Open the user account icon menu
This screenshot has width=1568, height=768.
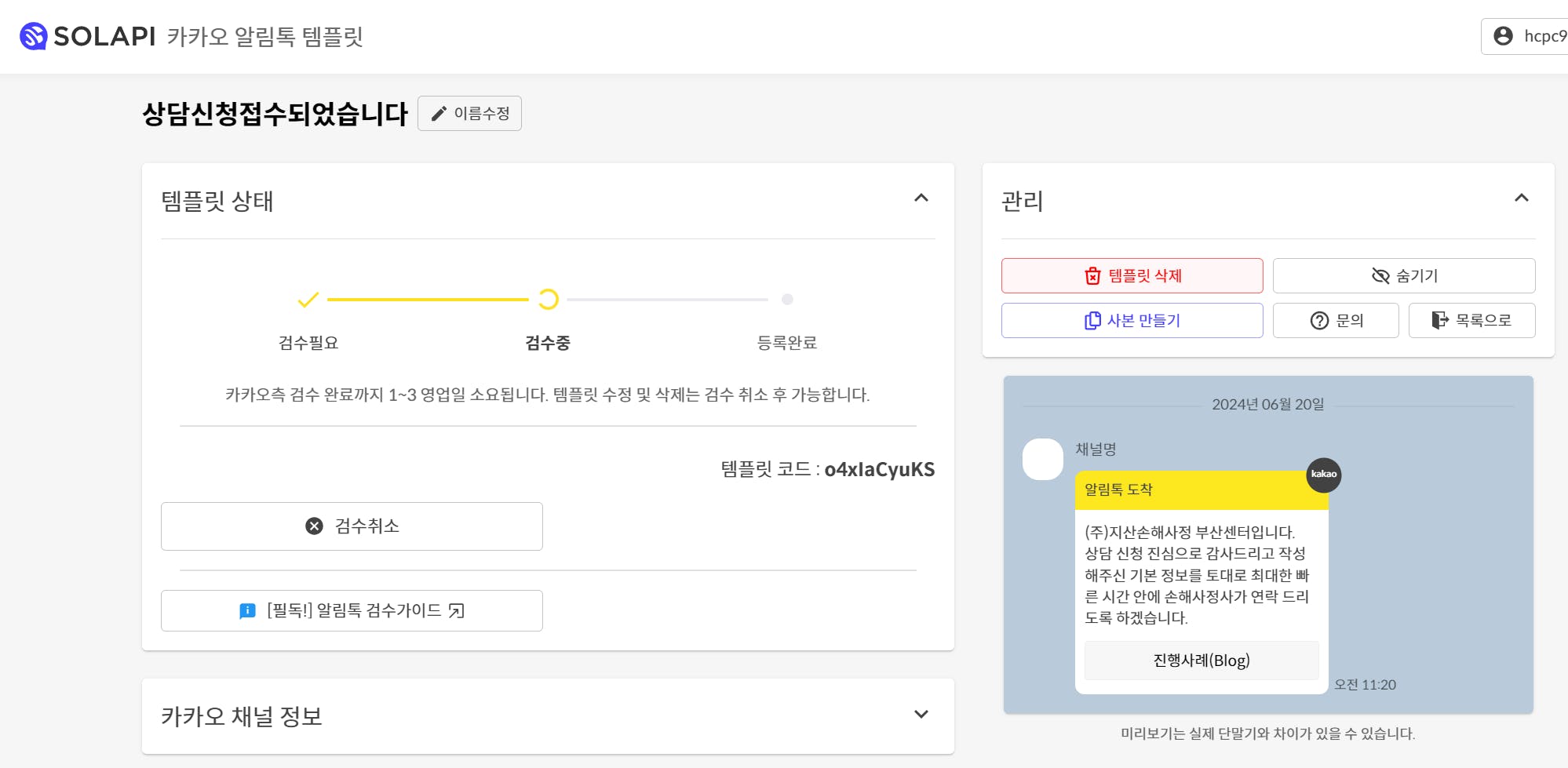click(x=1503, y=36)
